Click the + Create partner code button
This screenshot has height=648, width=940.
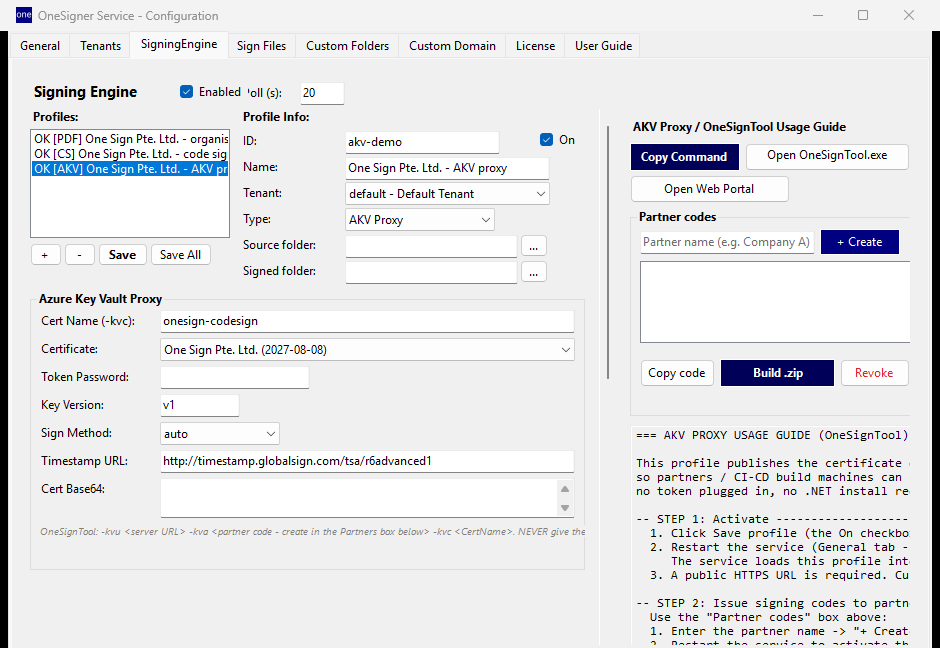(860, 242)
